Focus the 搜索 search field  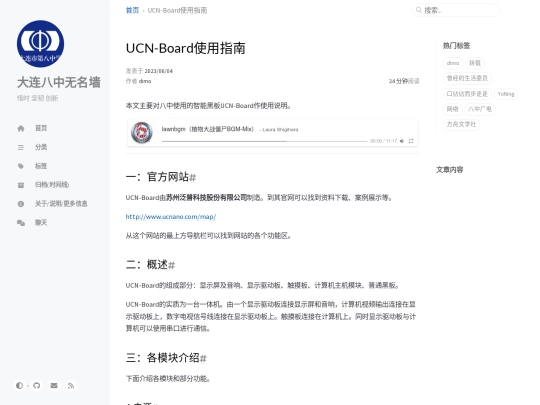point(456,10)
